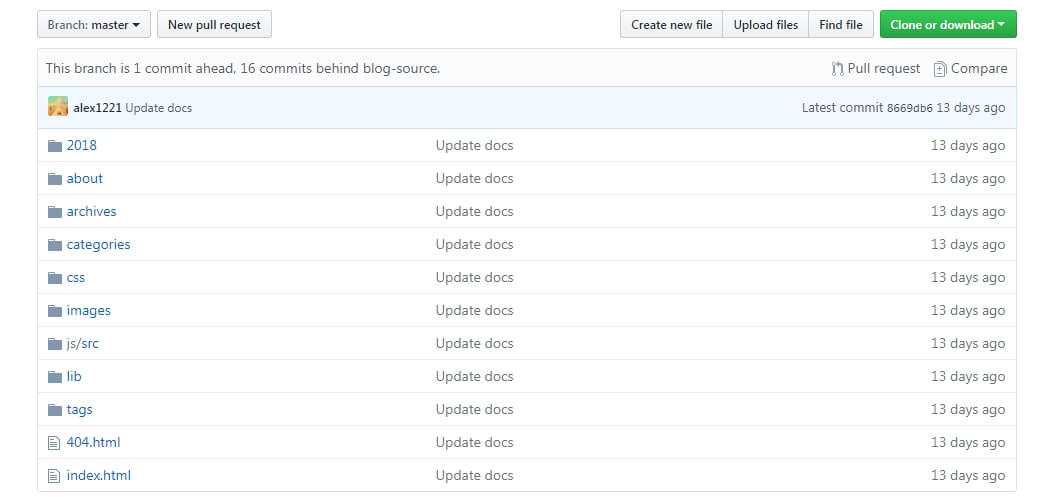Click Upload files button

tap(765, 25)
